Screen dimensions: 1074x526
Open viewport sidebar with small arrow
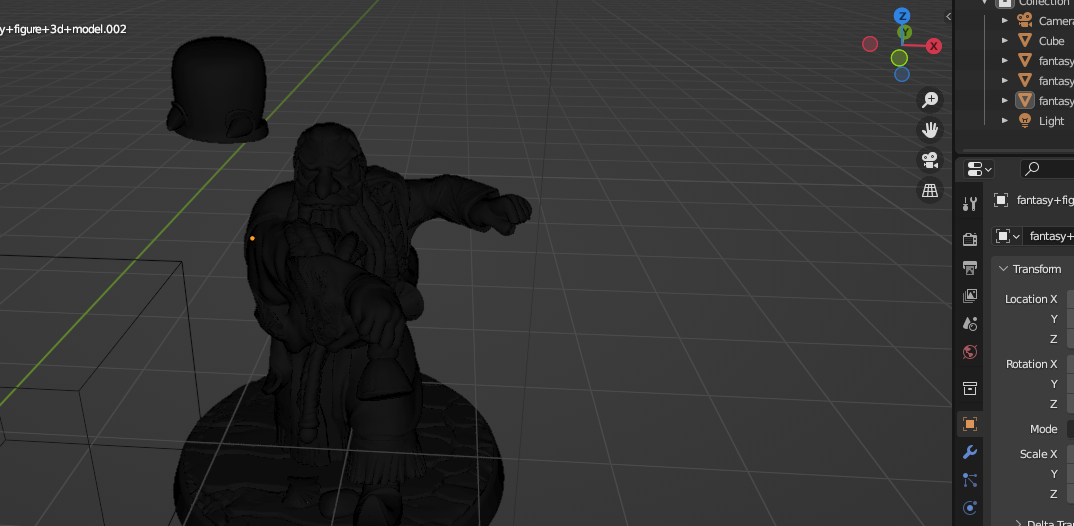pos(949,16)
